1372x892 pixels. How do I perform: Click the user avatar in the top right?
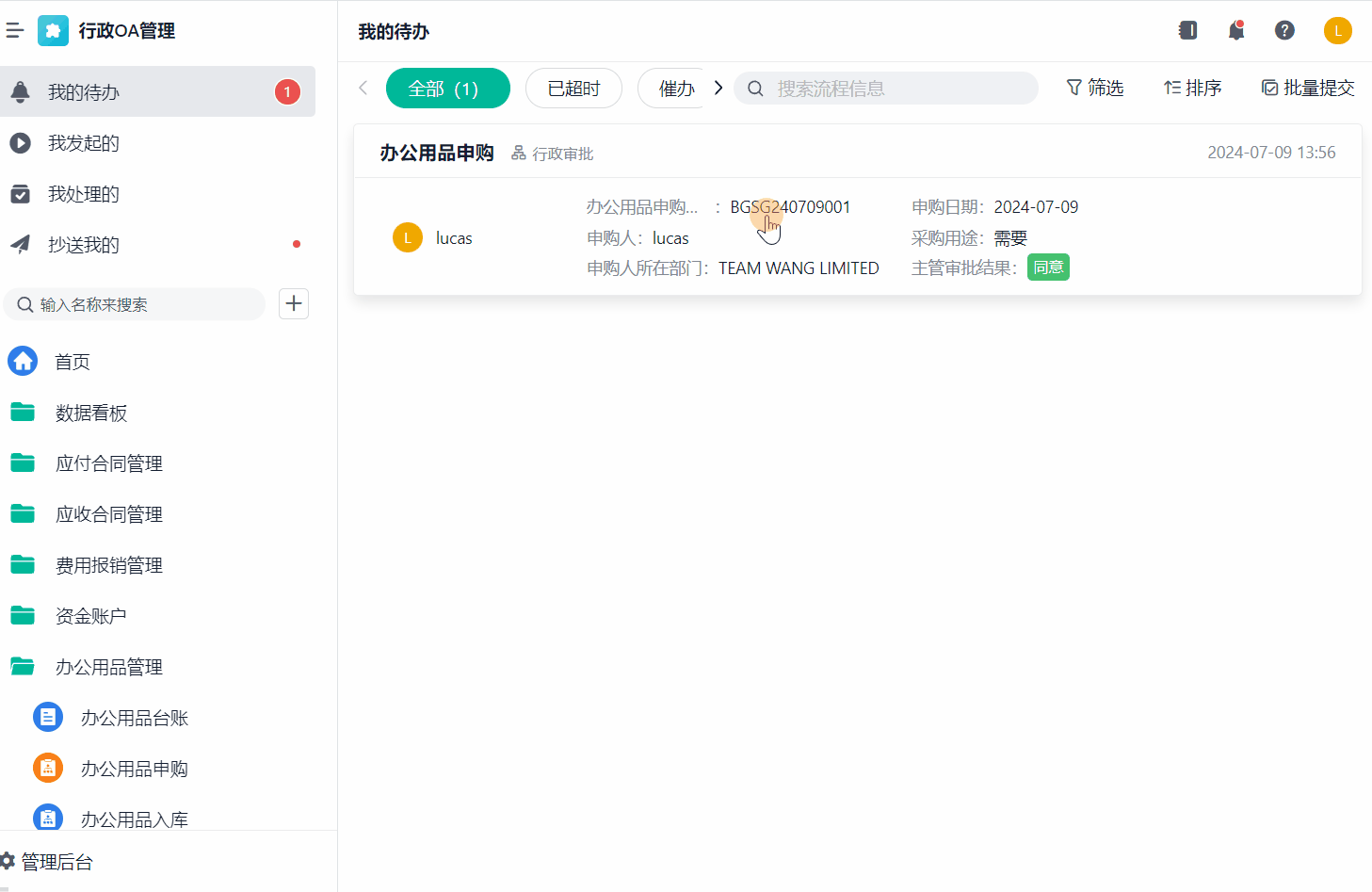point(1337,31)
